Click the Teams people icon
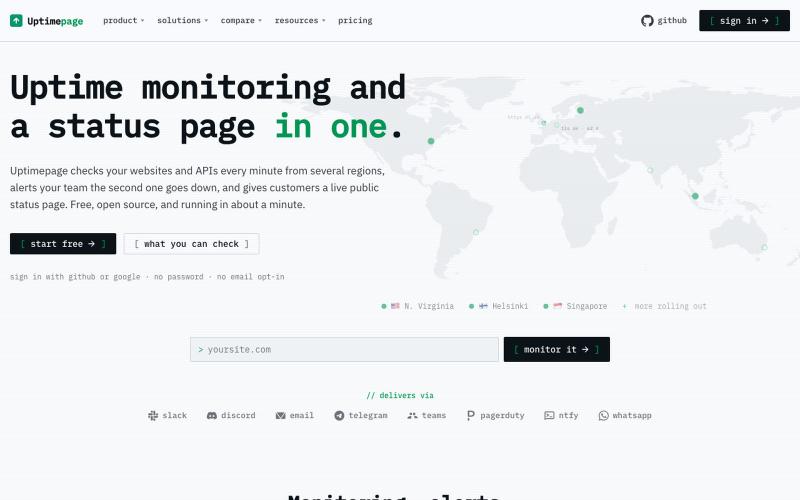 pyautogui.click(x=412, y=415)
